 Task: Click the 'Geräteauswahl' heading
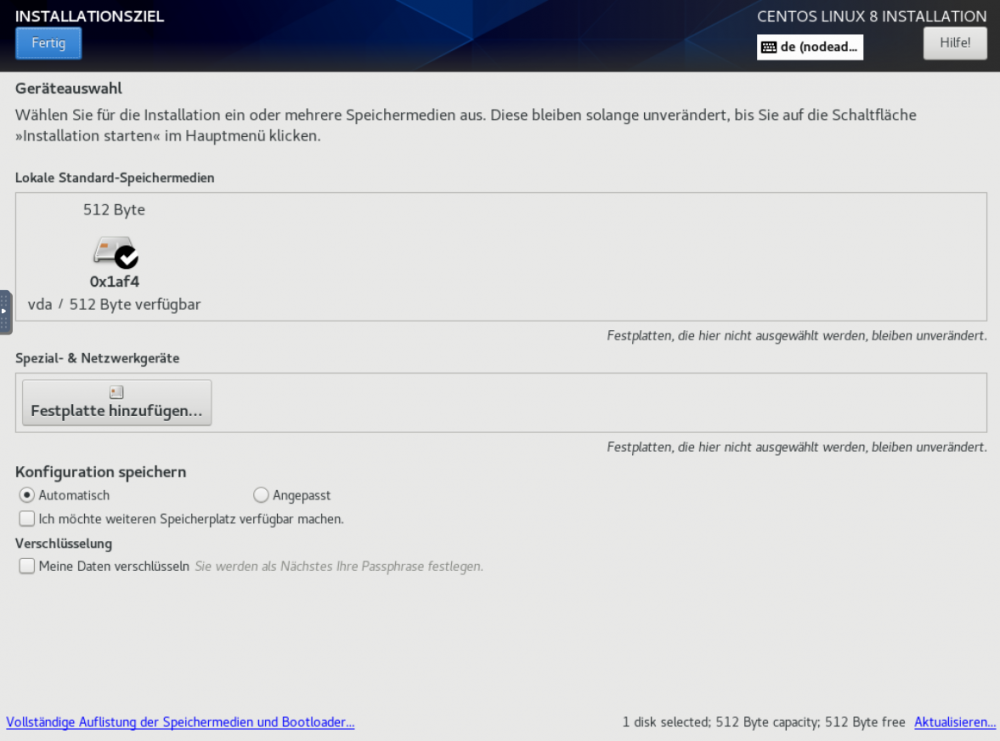[69, 89]
